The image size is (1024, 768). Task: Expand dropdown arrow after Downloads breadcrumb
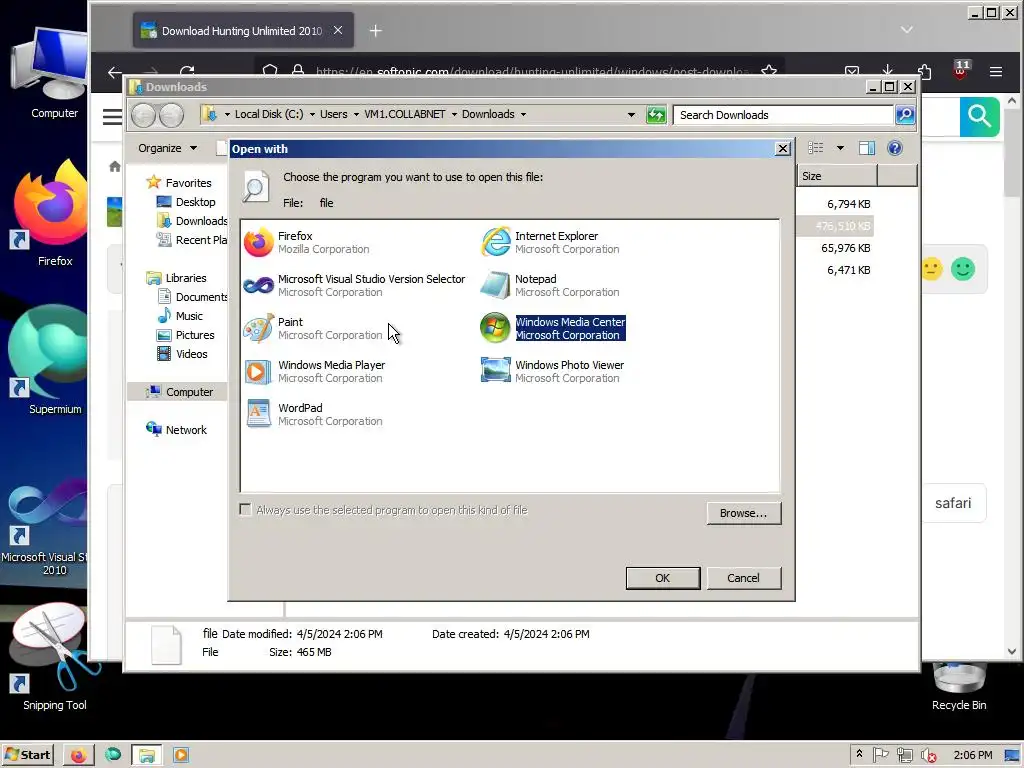523,114
